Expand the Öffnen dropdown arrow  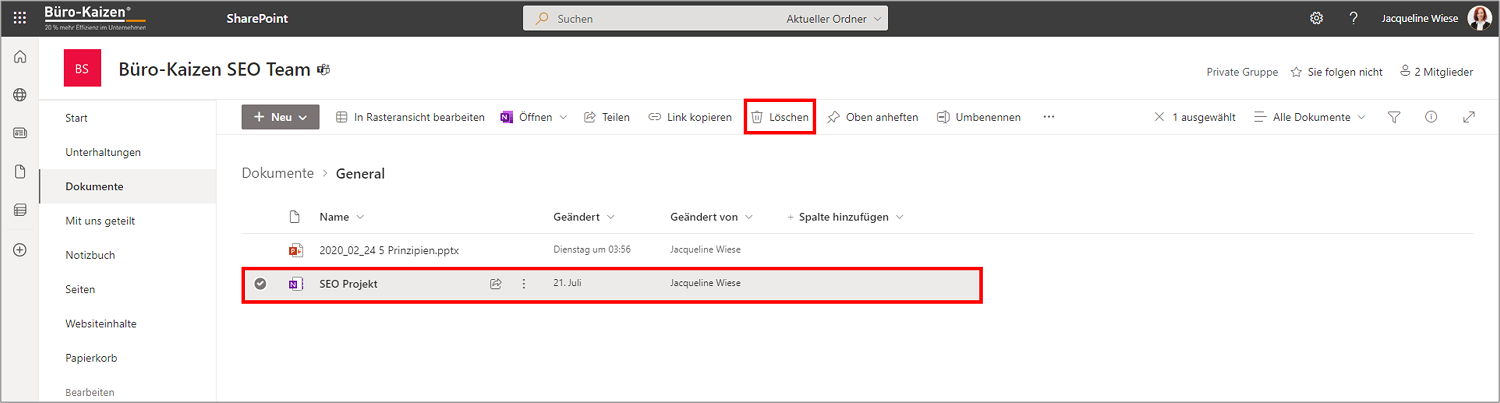563,117
